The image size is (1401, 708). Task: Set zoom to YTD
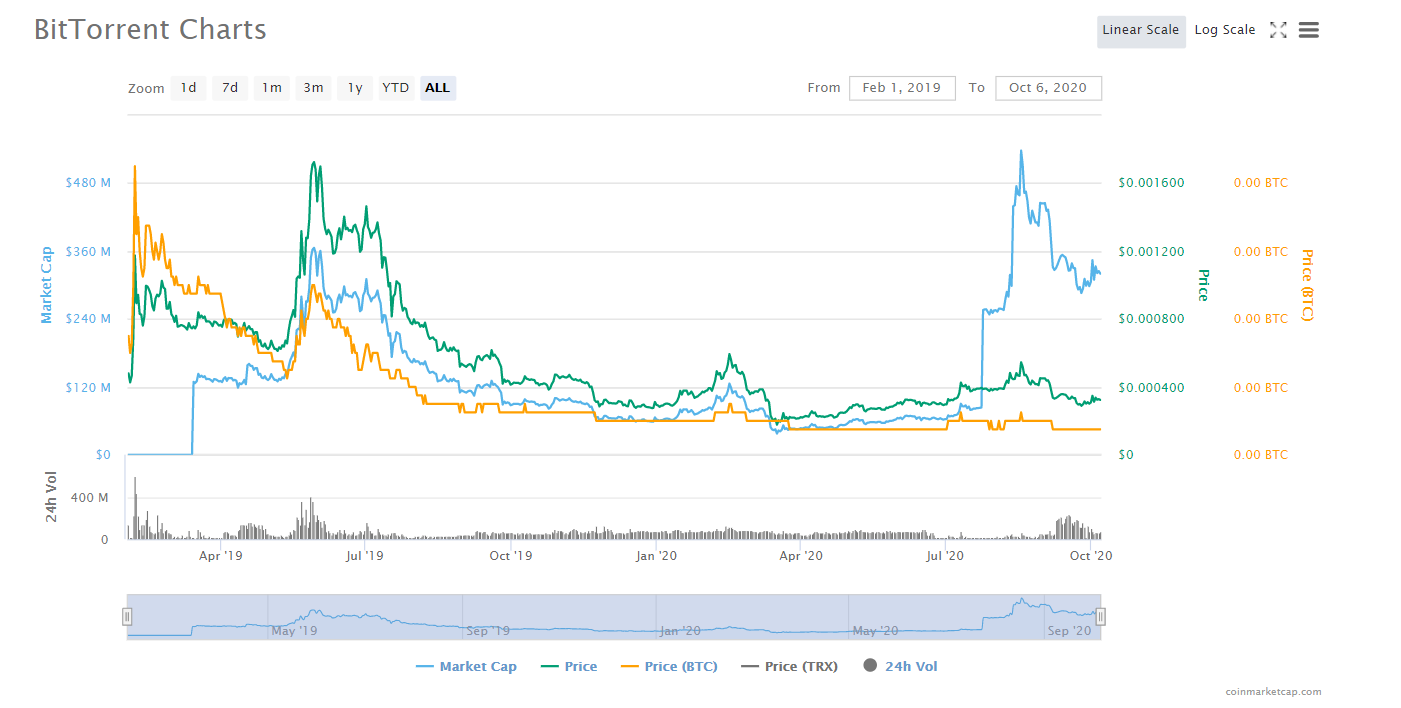396,88
